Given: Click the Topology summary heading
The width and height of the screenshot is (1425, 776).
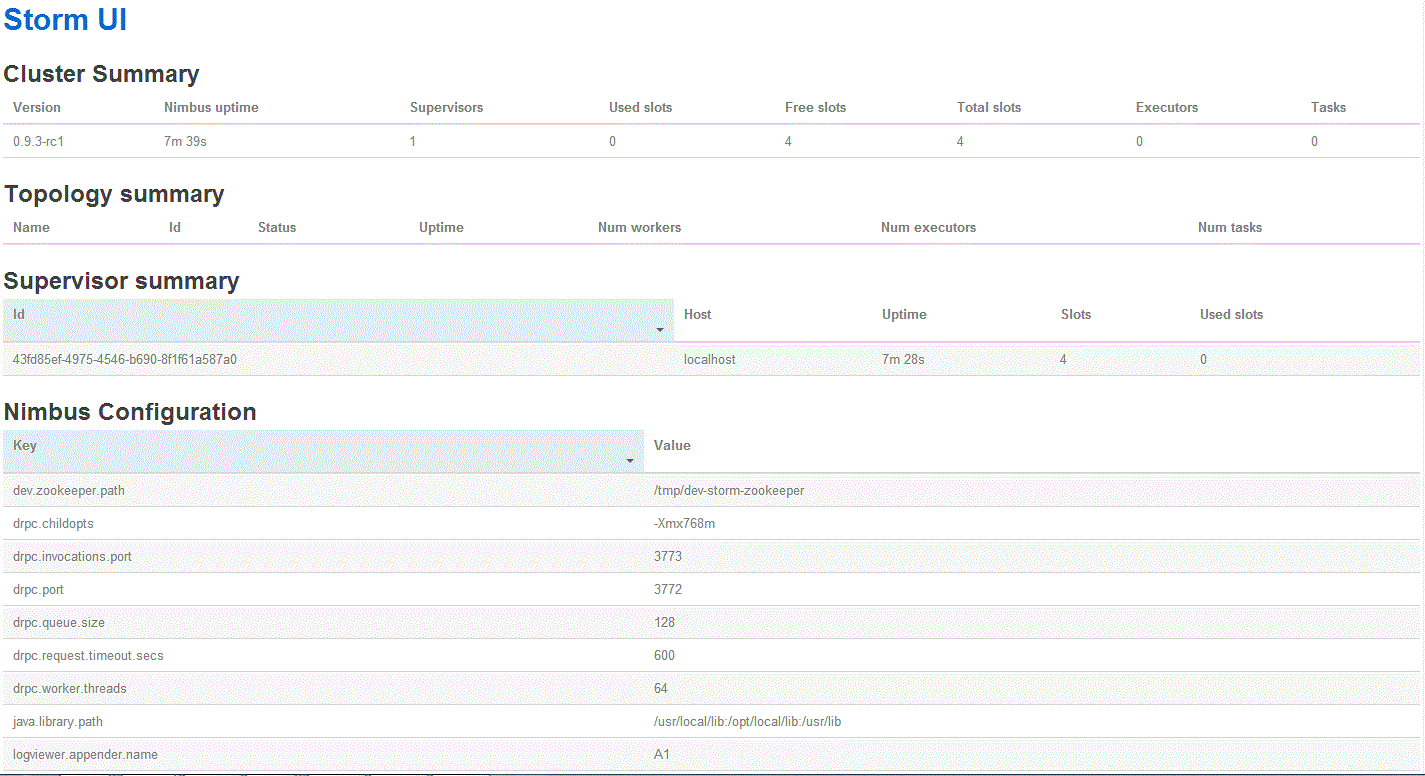Looking at the screenshot, I should pyautogui.click(x=114, y=194).
